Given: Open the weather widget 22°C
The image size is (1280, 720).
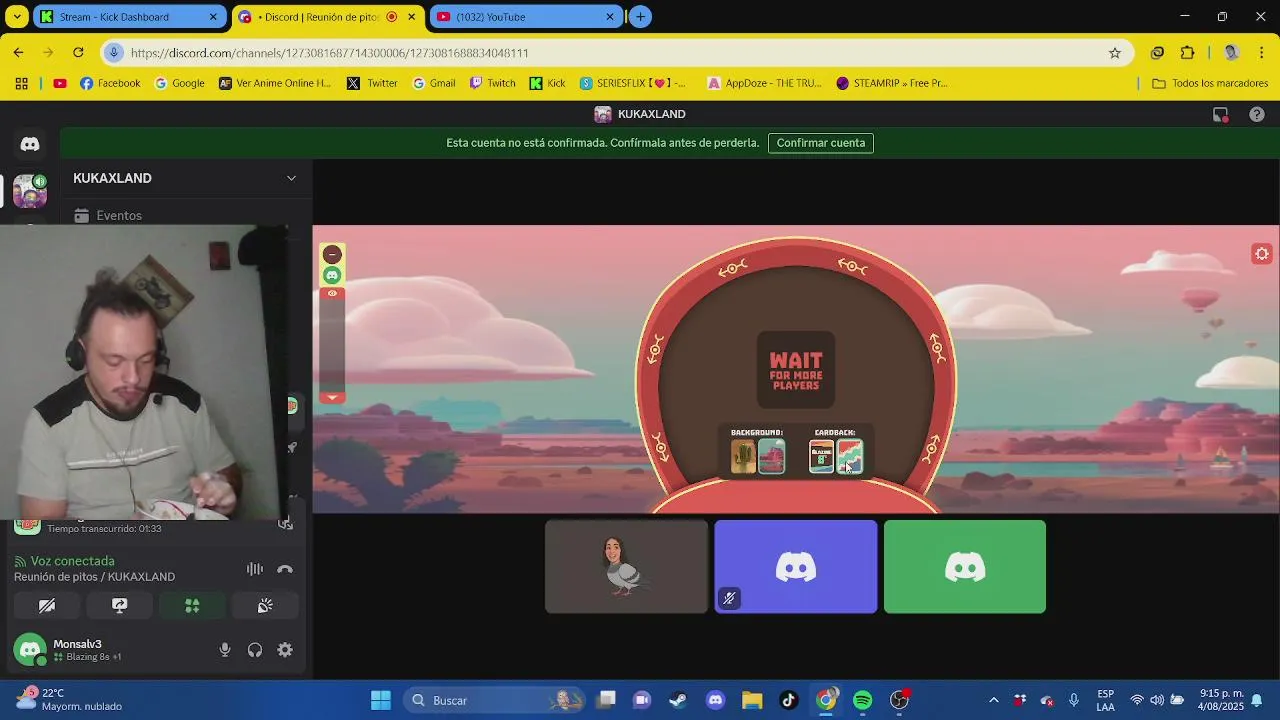Looking at the screenshot, I should tap(70, 700).
